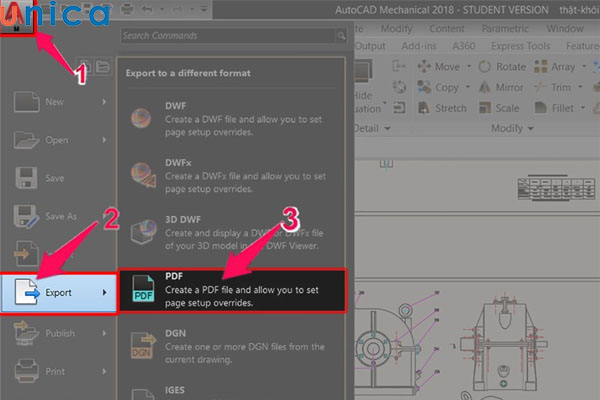Screen dimensions: 600x400
Task: Activate the Rotate tool
Action: pyautogui.click(x=502, y=67)
